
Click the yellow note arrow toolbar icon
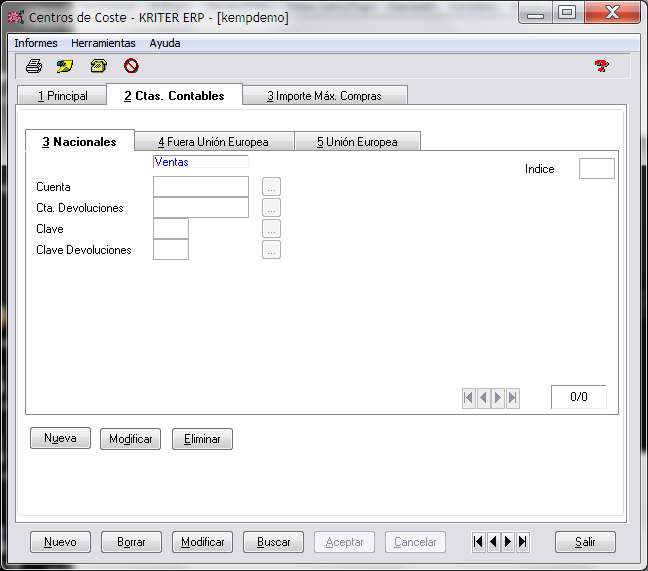pyautogui.click(x=65, y=66)
